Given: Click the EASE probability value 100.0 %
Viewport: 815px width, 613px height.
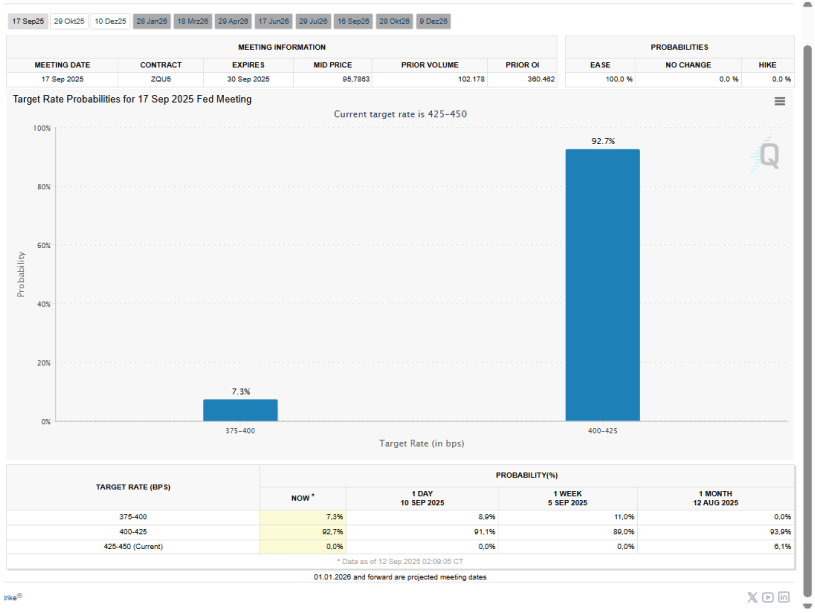Looking at the screenshot, I should pyautogui.click(x=620, y=78).
